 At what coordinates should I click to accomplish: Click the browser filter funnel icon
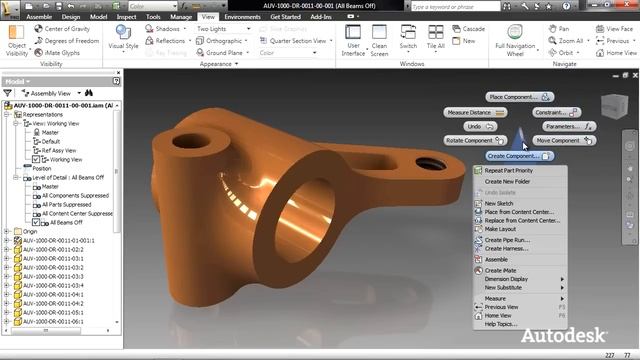click(7, 93)
